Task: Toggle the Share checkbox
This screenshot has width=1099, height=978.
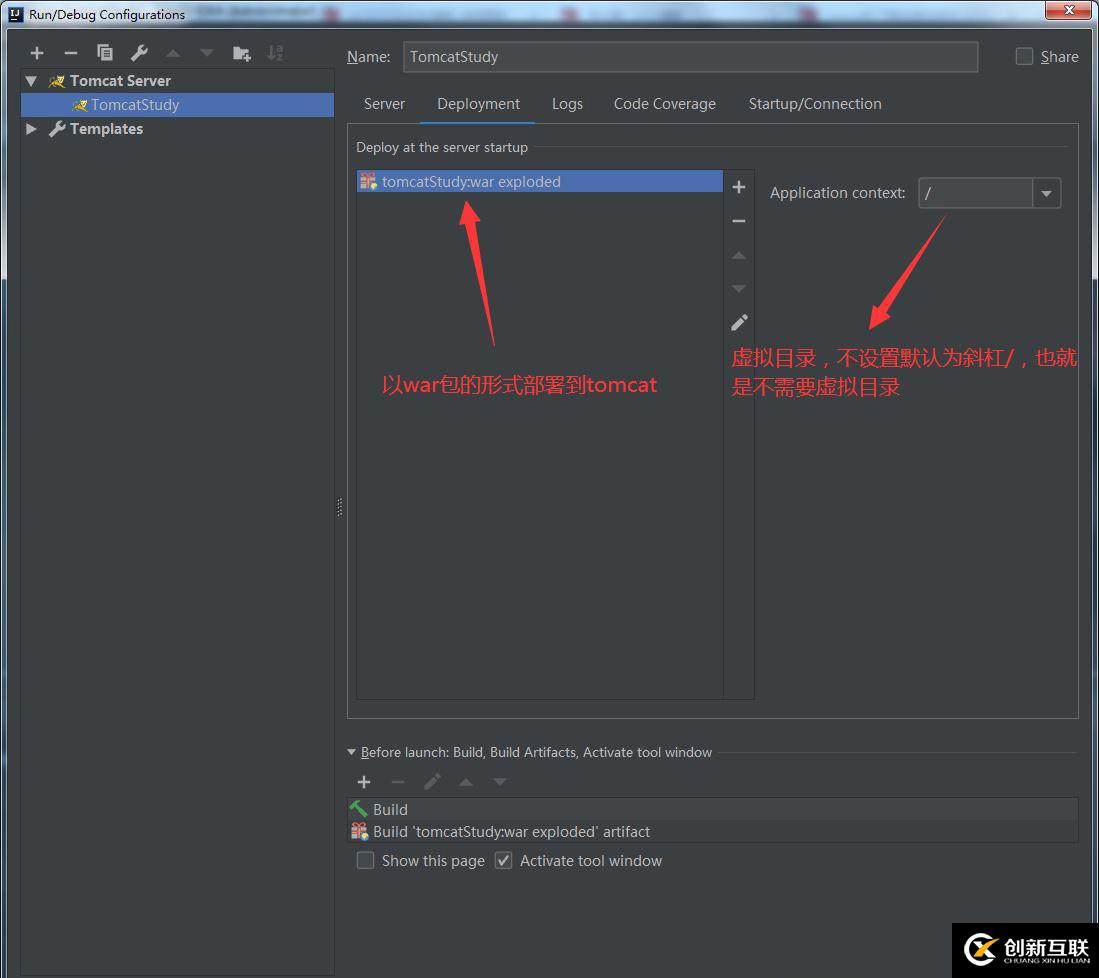Action: (1024, 56)
